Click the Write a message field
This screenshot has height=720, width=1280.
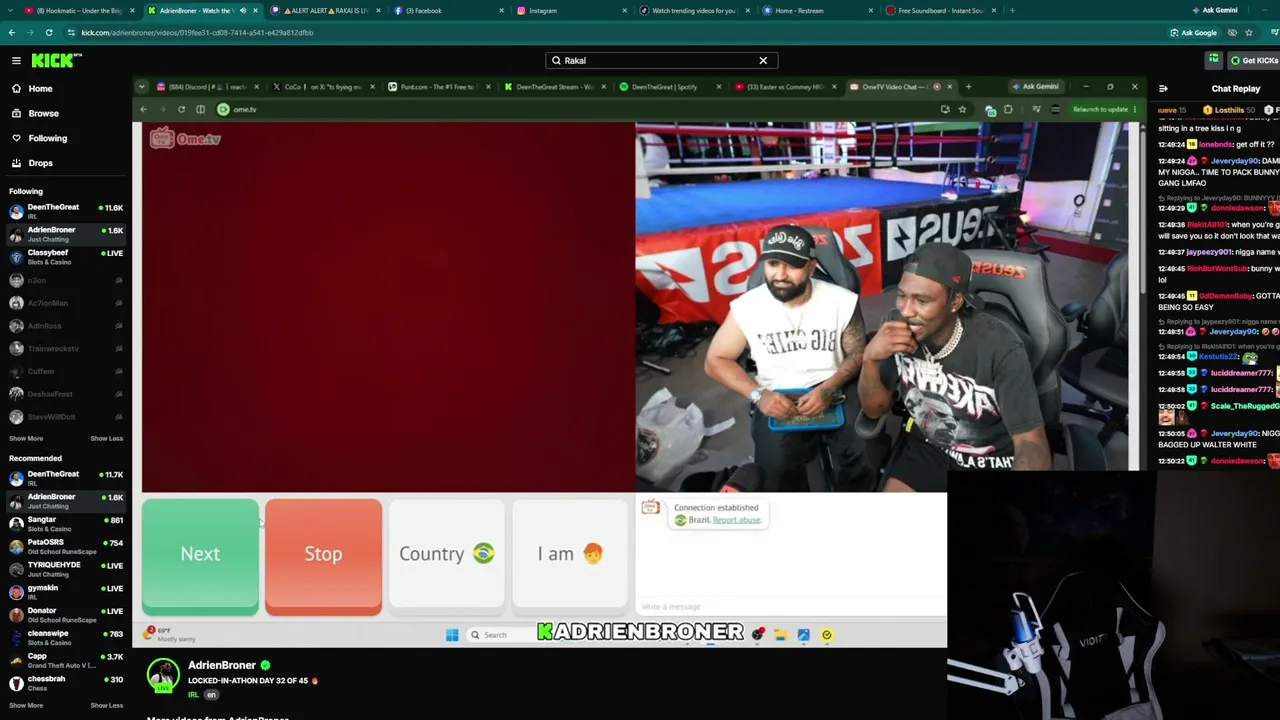(790, 607)
